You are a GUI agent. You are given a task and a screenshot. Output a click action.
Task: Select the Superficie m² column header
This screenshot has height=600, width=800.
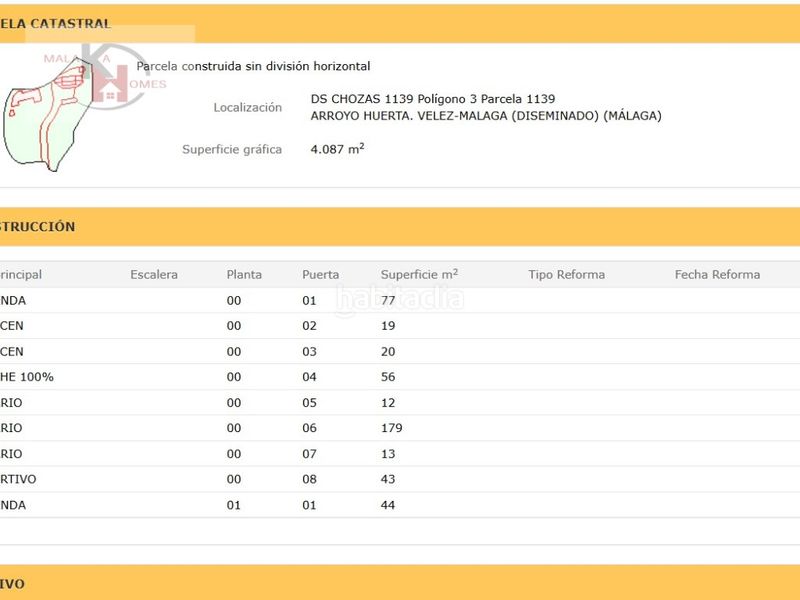tap(419, 274)
